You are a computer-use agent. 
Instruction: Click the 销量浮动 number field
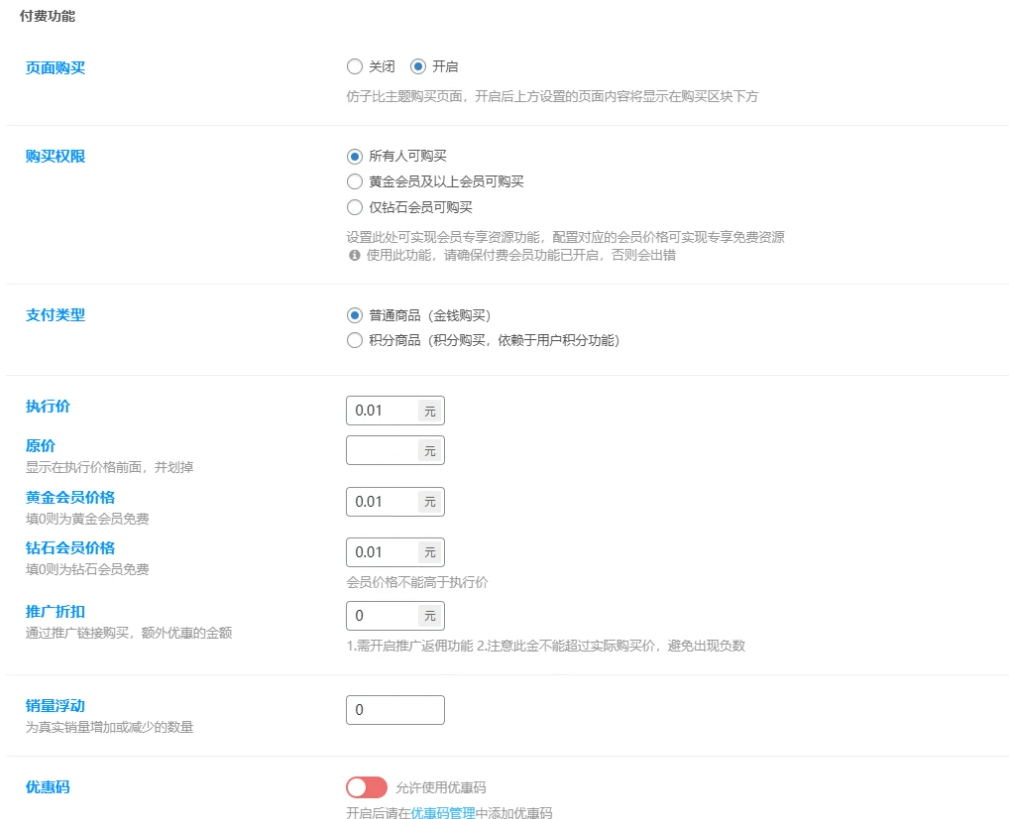394,710
